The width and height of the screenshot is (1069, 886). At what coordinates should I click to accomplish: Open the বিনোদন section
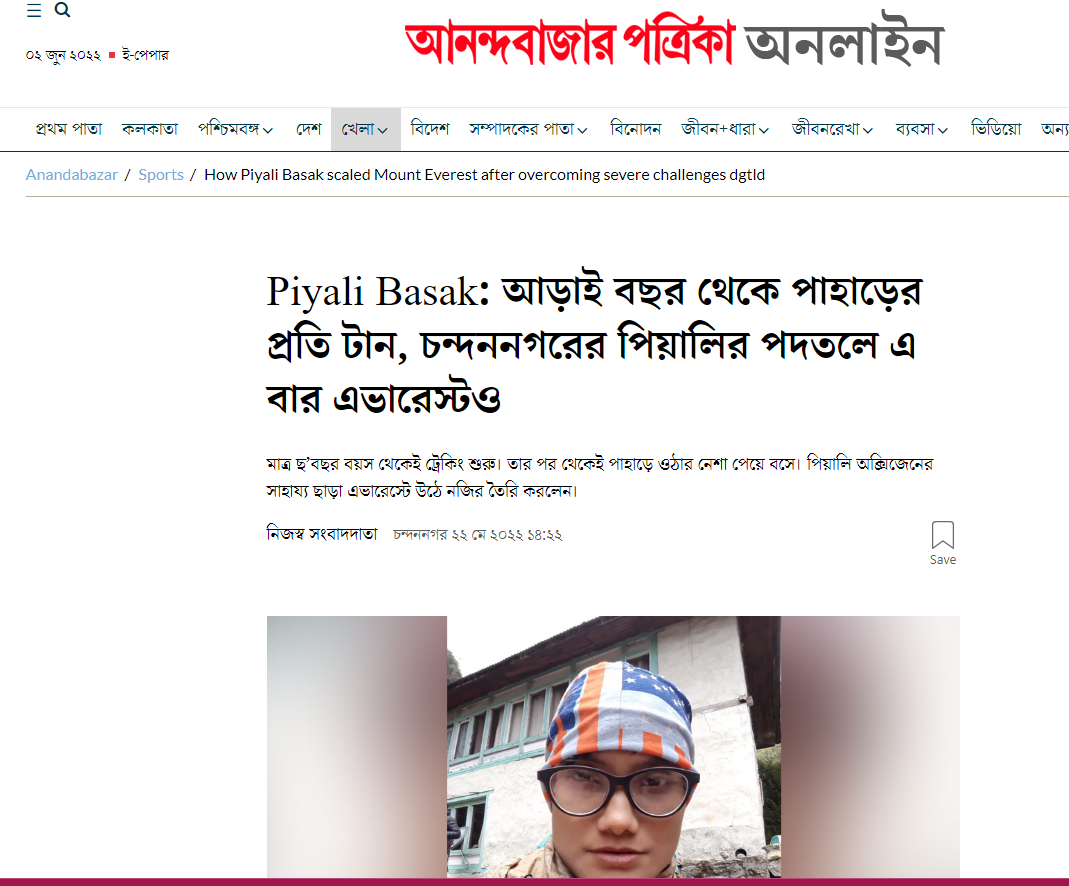coord(635,129)
